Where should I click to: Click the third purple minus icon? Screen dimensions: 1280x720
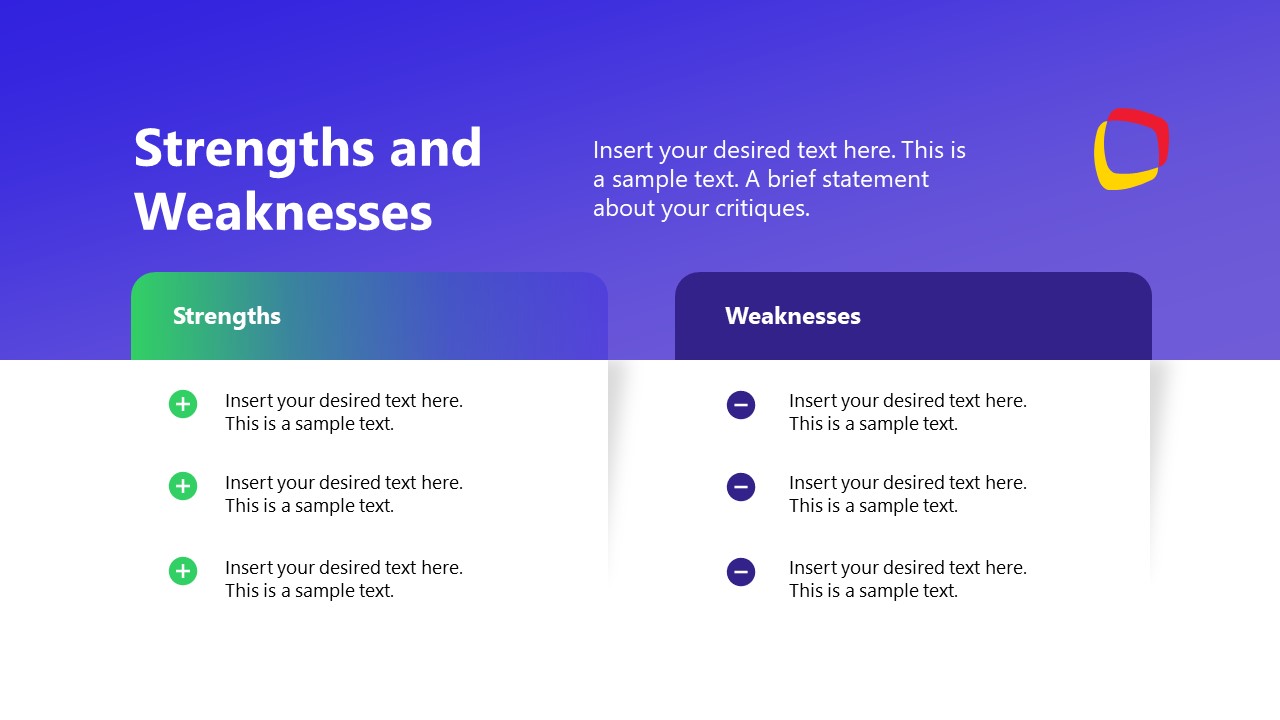pos(741,572)
